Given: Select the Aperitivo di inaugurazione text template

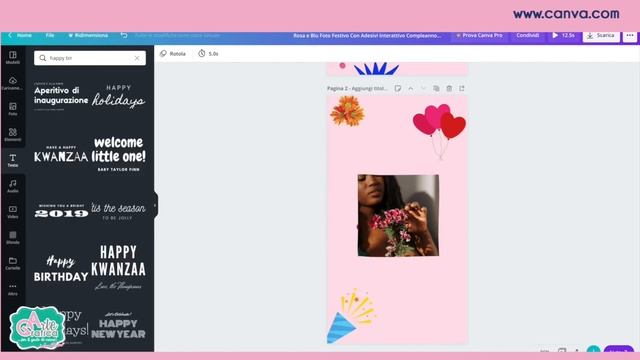Looking at the screenshot, I should click(61, 96).
